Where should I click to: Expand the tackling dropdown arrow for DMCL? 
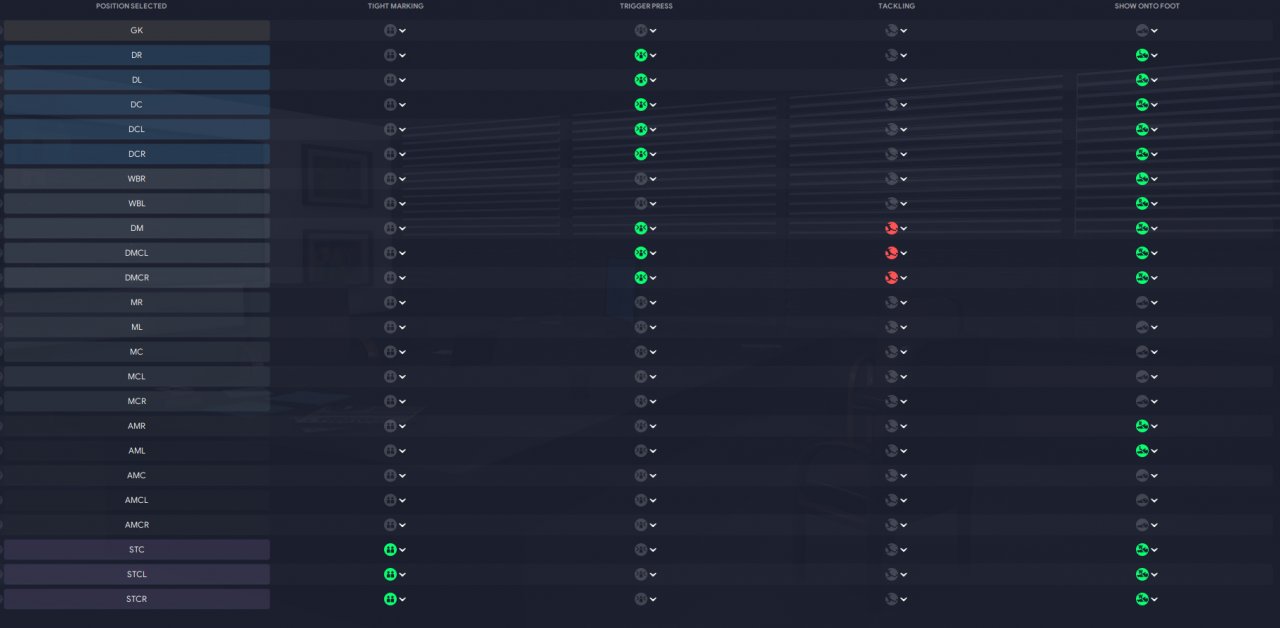[x=904, y=253]
